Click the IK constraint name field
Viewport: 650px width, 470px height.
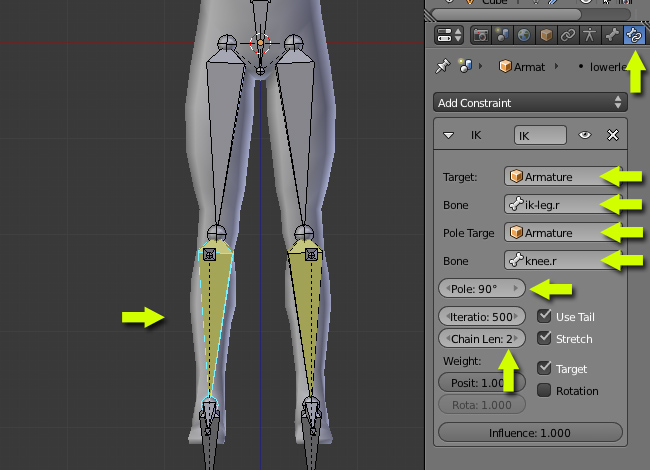tap(540, 136)
